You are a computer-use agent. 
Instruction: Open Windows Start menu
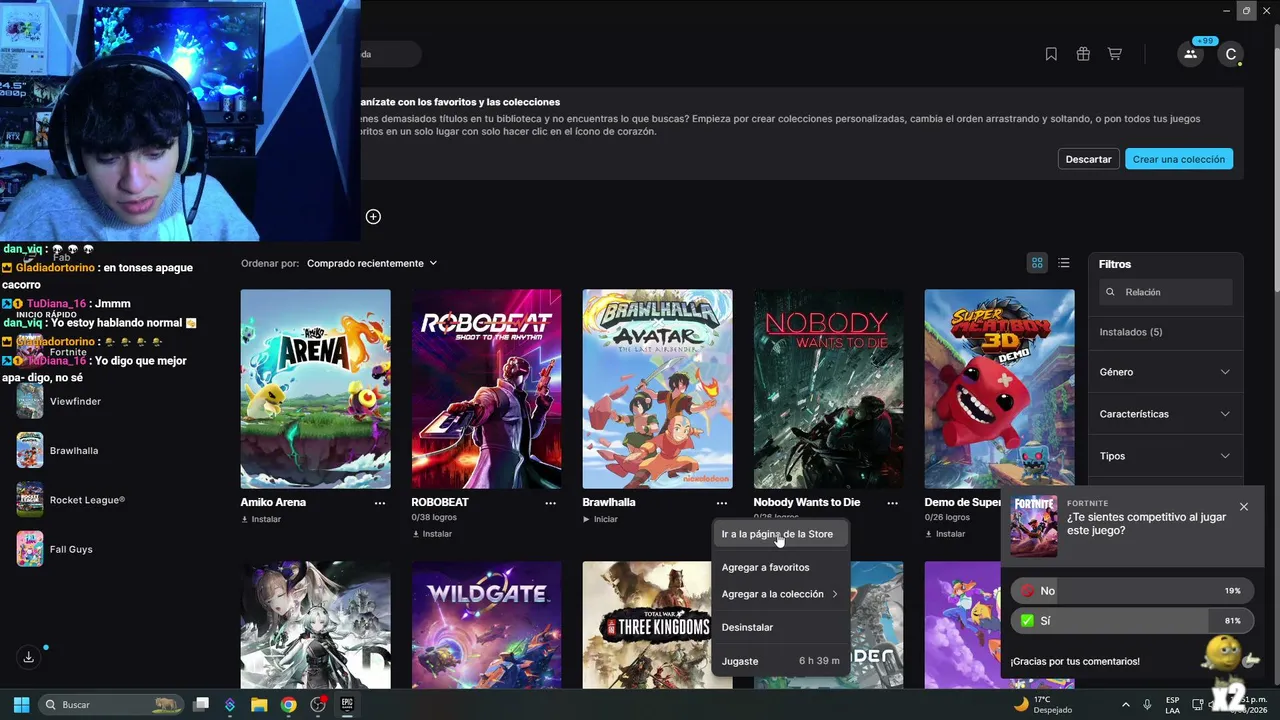pos(21,705)
